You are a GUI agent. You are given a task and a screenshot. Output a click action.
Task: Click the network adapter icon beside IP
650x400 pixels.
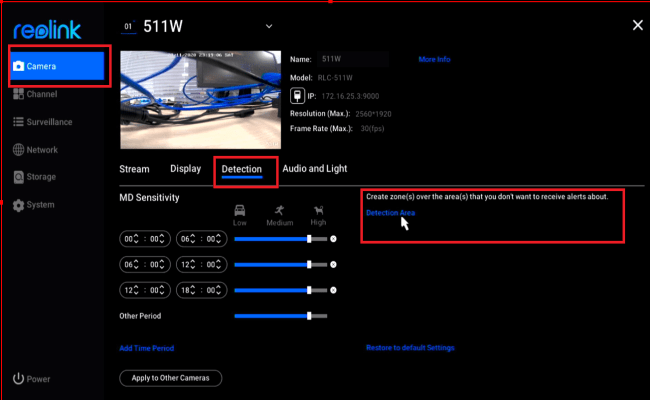297,96
